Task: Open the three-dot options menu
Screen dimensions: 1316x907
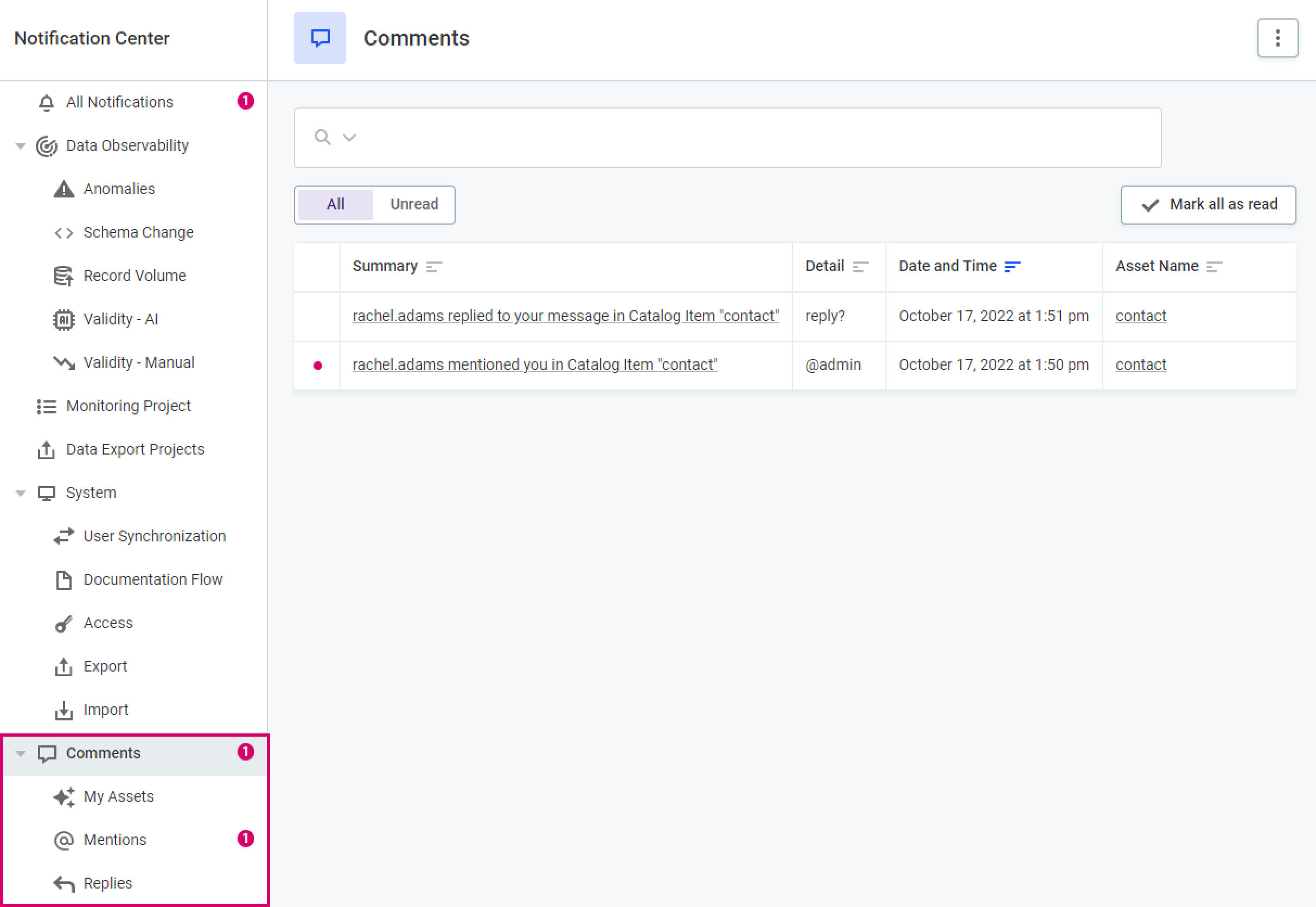Action: pos(1277,38)
